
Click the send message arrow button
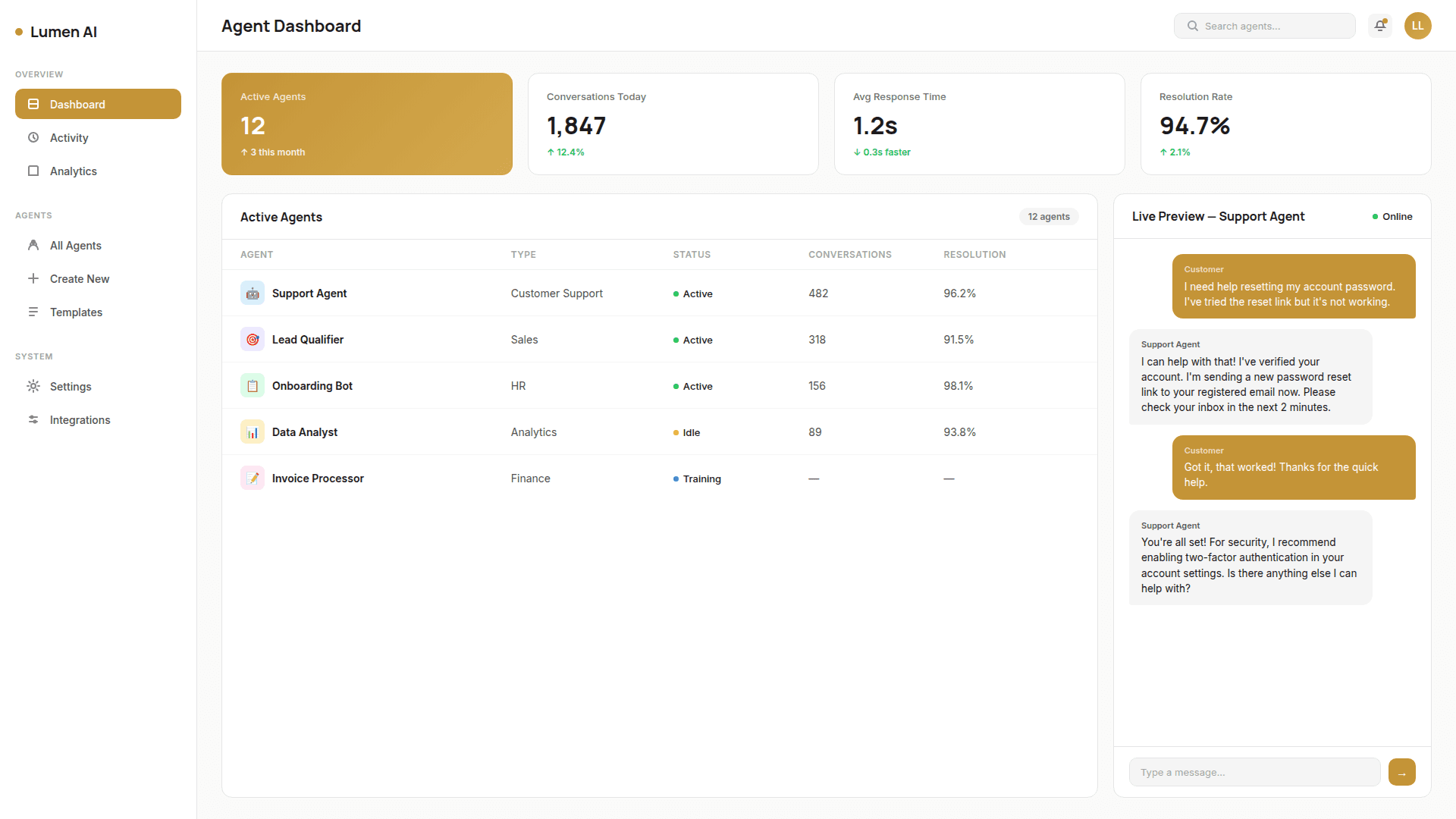point(1402,772)
